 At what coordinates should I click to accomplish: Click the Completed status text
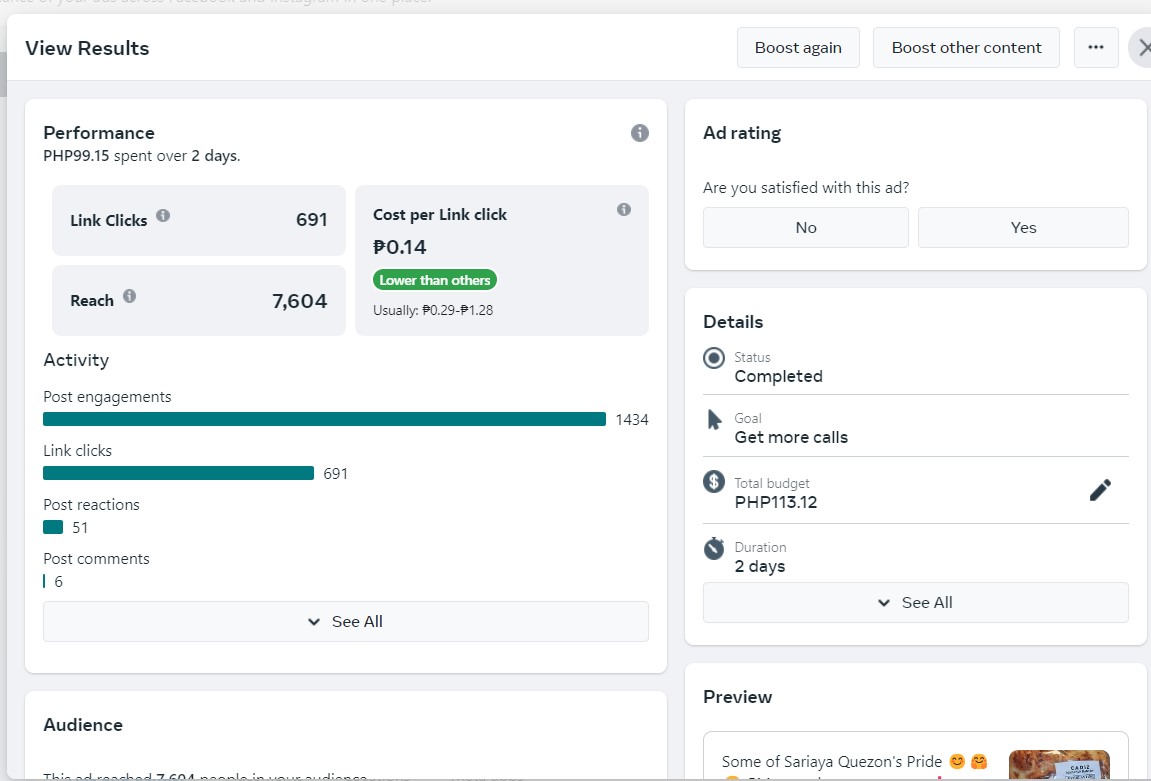coord(778,377)
